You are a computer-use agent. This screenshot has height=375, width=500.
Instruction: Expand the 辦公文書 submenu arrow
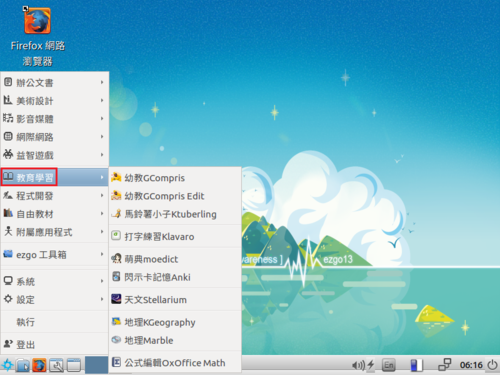(102, 82)
